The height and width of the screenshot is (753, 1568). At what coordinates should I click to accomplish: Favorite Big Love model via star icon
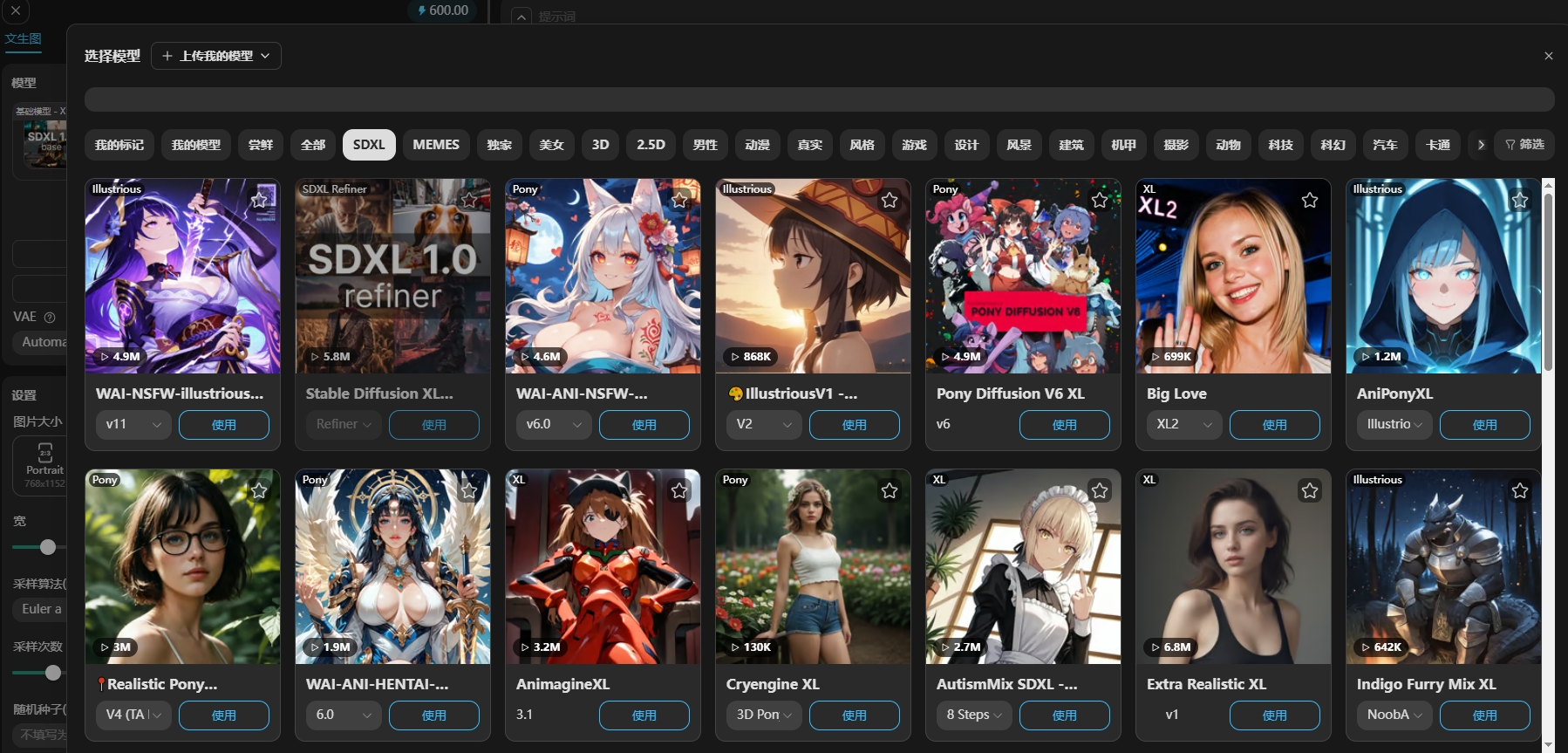[1310, 200]
